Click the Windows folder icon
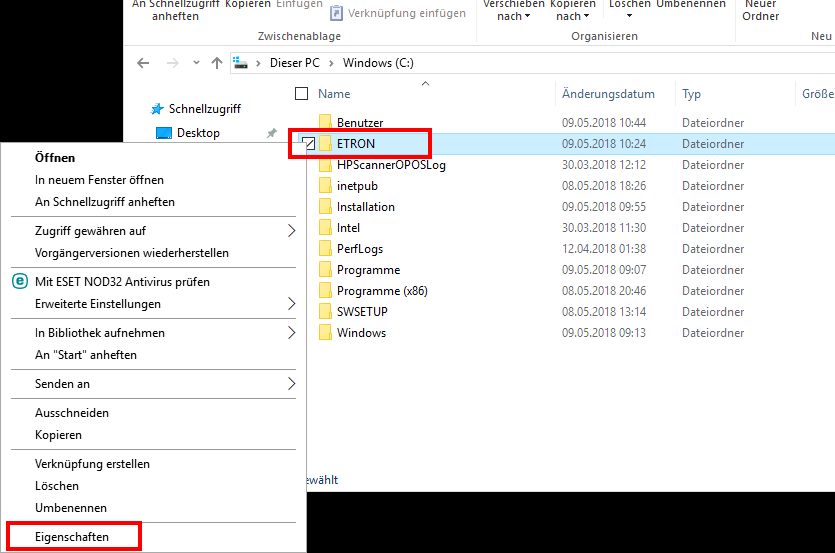835x553 pixels. click(x=324, y=333)
